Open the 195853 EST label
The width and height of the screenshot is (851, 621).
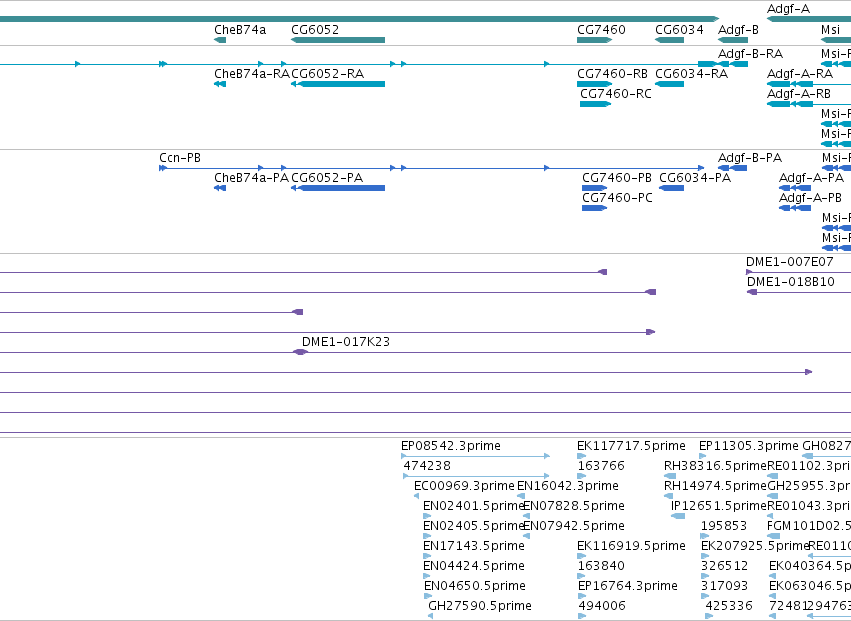click(x=724, y=526)
